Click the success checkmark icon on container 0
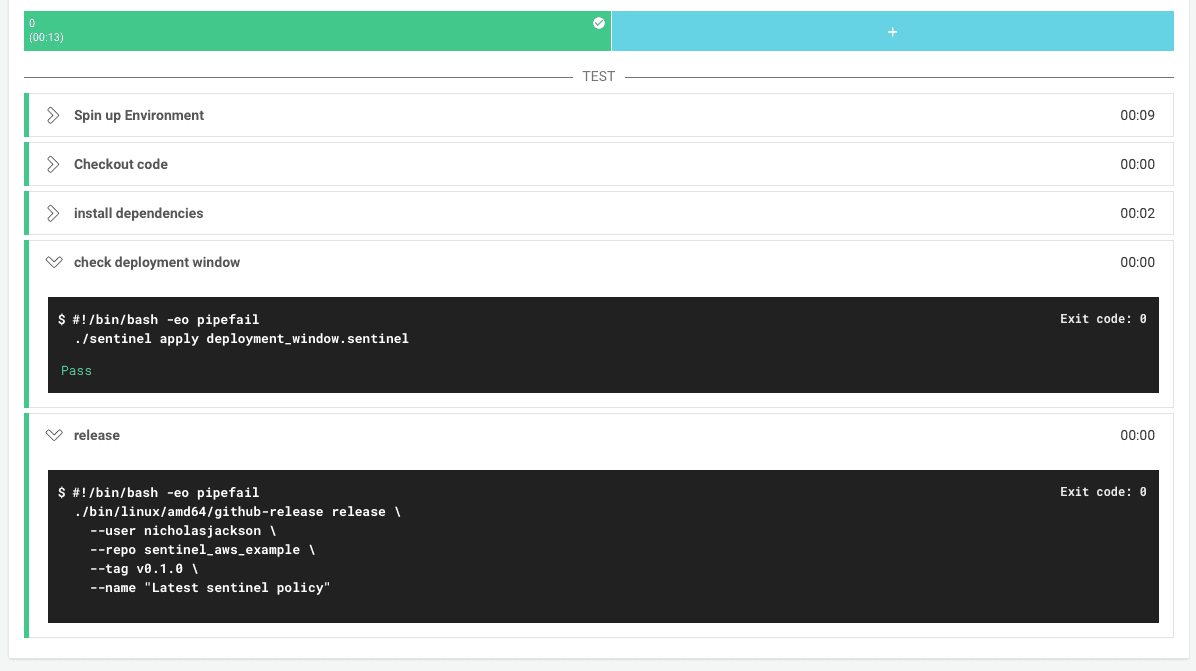 pos(599,23)
